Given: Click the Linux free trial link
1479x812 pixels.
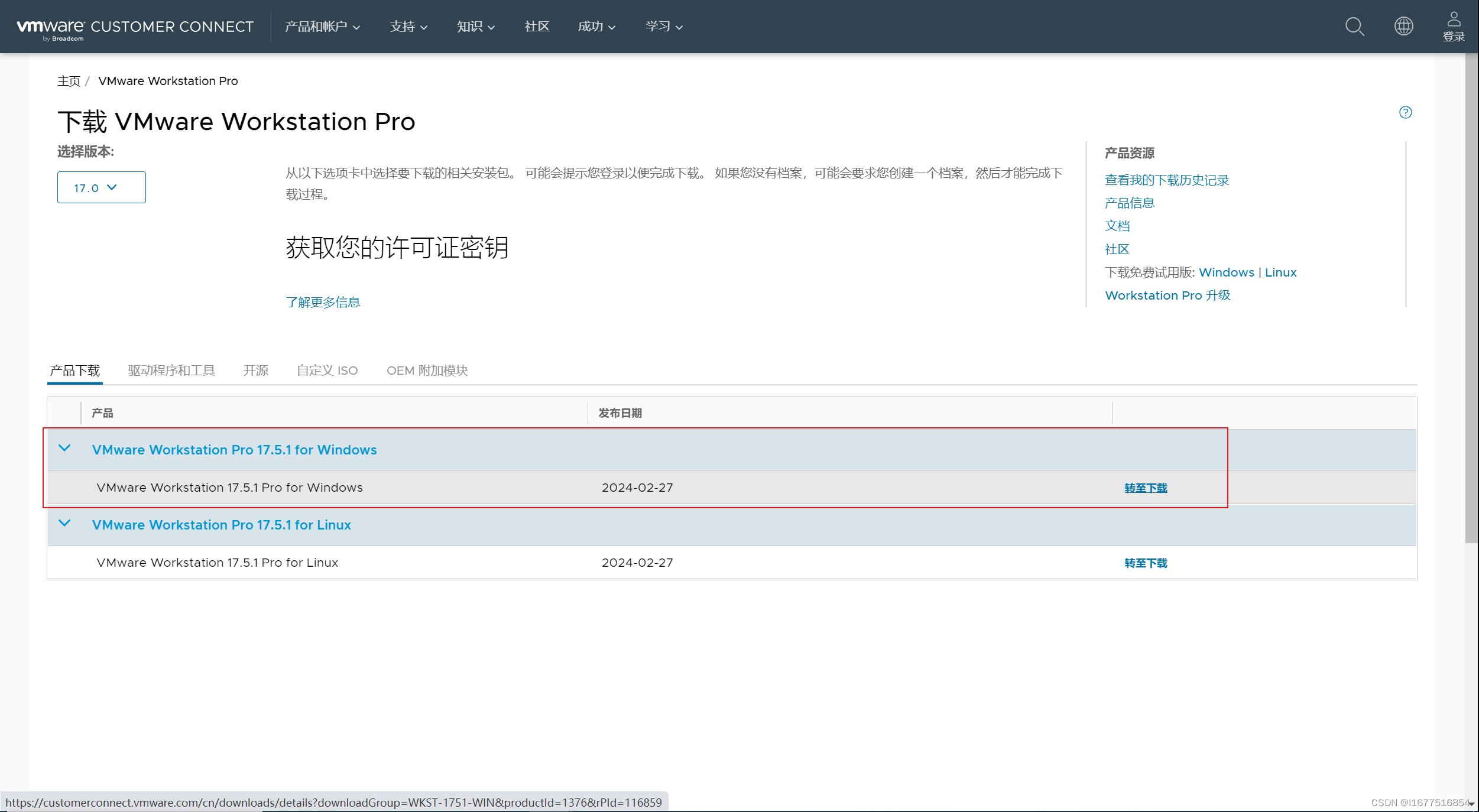Looking at the screenshot, I should click(1280, 272).
